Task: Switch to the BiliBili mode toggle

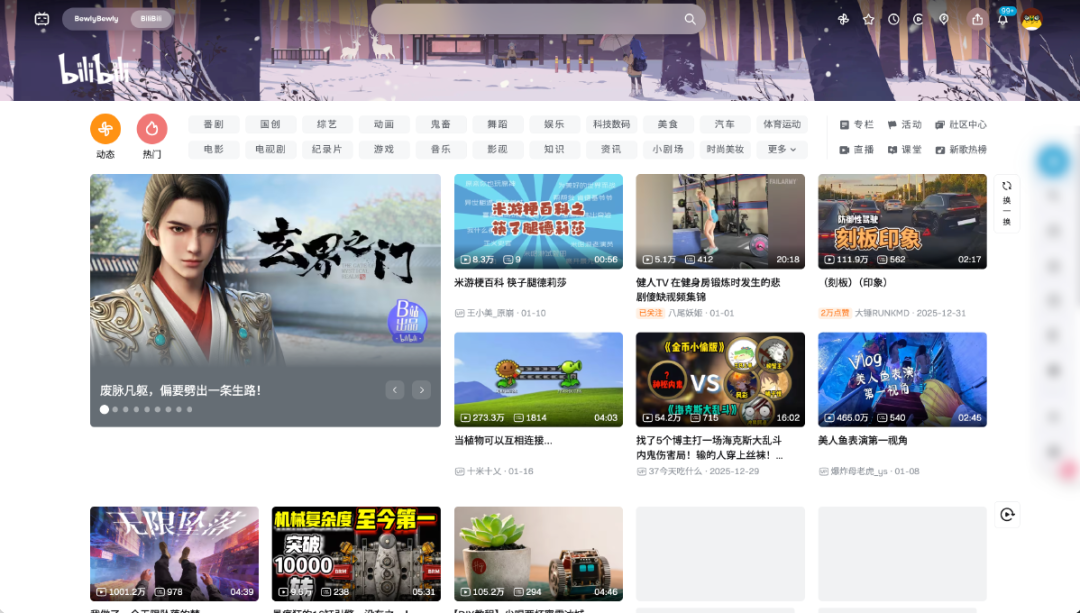Action: [151, 19]
